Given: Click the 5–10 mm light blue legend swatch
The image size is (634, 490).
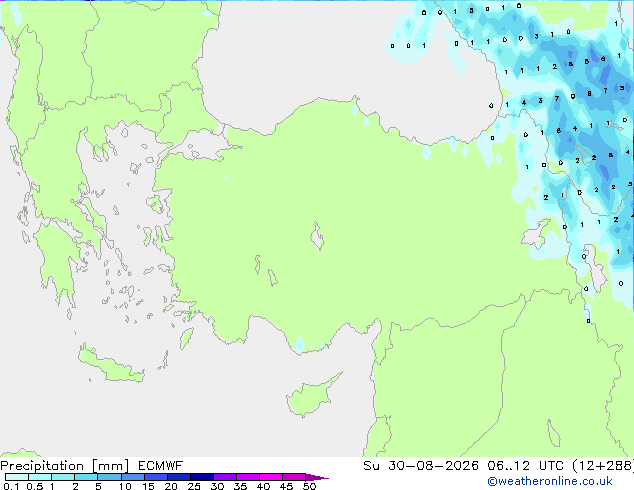Looking at the screenshot, I should (109, 477).
